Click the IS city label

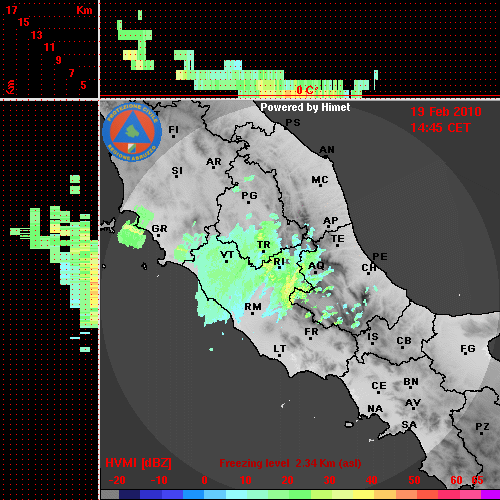(373, 337)
